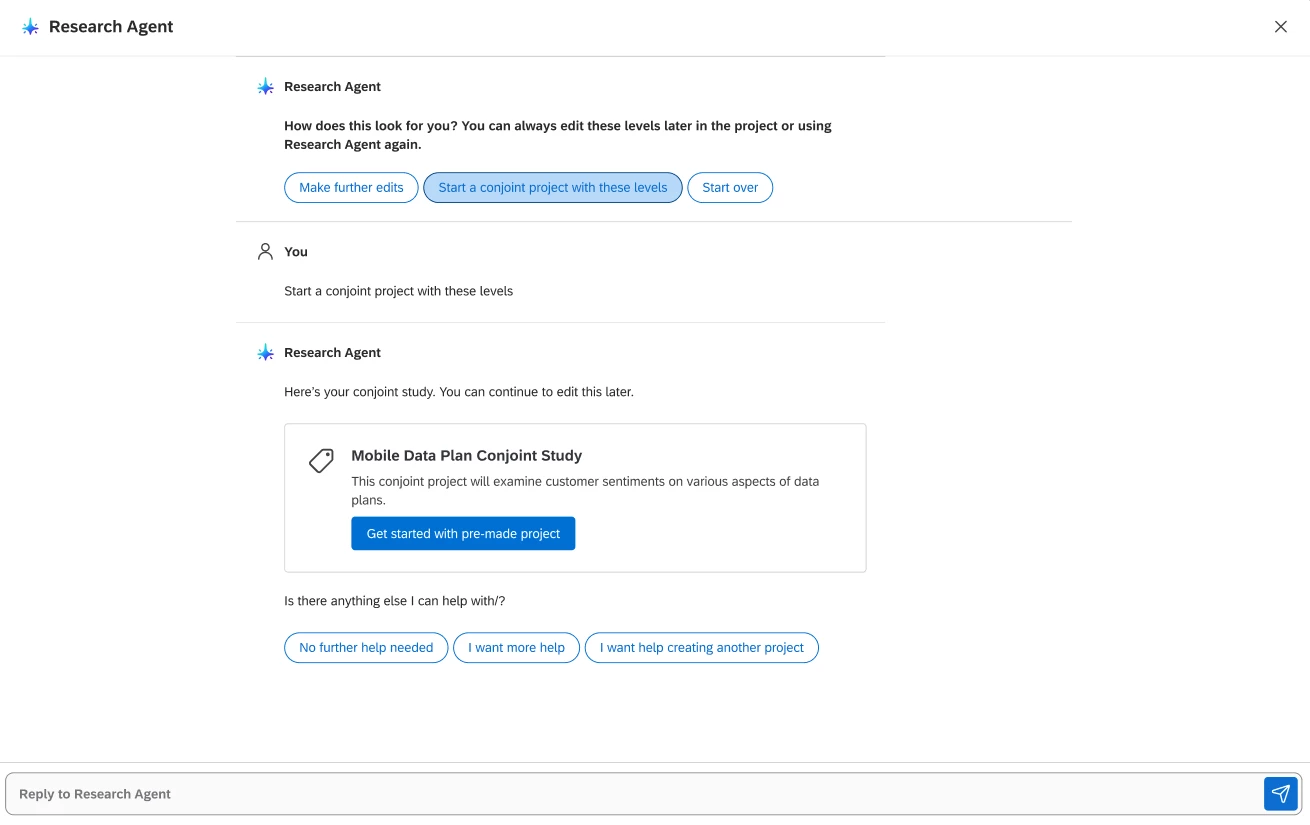This screenshot has height=825, width=1310.
Task: Click the text 'Is there anything else I can help with/?'
Action: coord(395,601)
